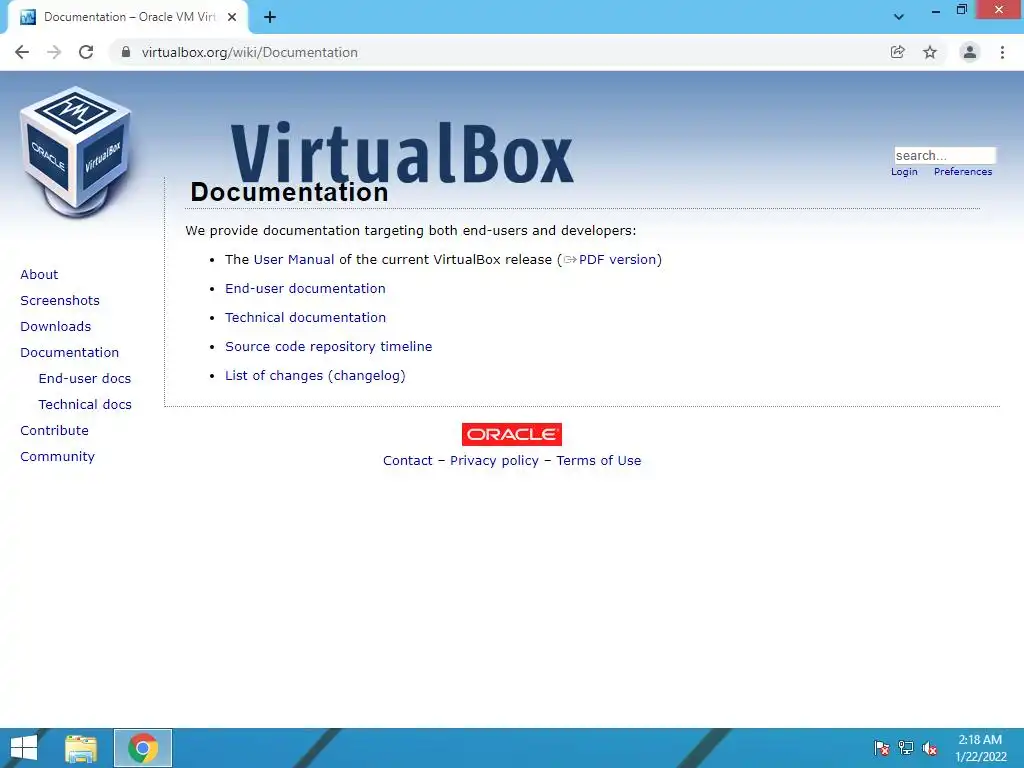Go to About in the sidebar
1024x768 pixels.
(x=39, y=274)
